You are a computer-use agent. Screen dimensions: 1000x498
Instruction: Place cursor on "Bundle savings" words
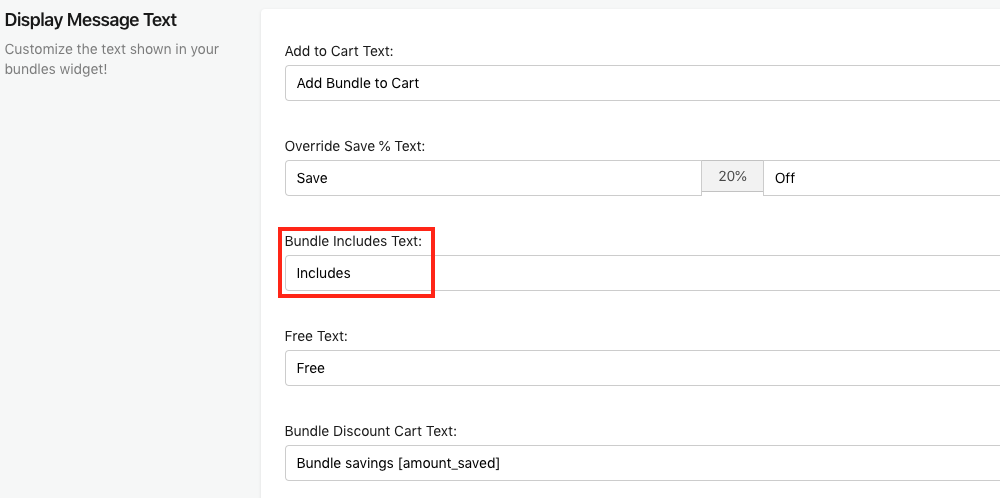point(345,464)
